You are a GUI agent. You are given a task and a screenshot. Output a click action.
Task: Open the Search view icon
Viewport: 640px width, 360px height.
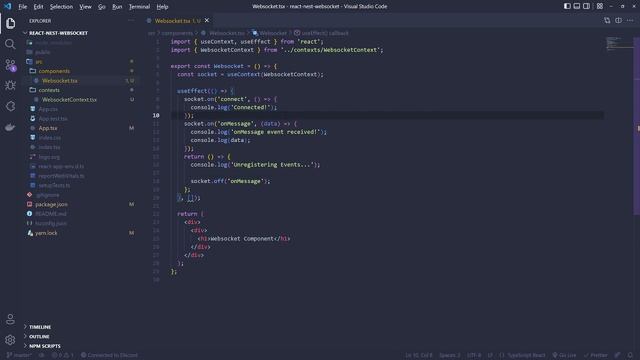[10, 44]
